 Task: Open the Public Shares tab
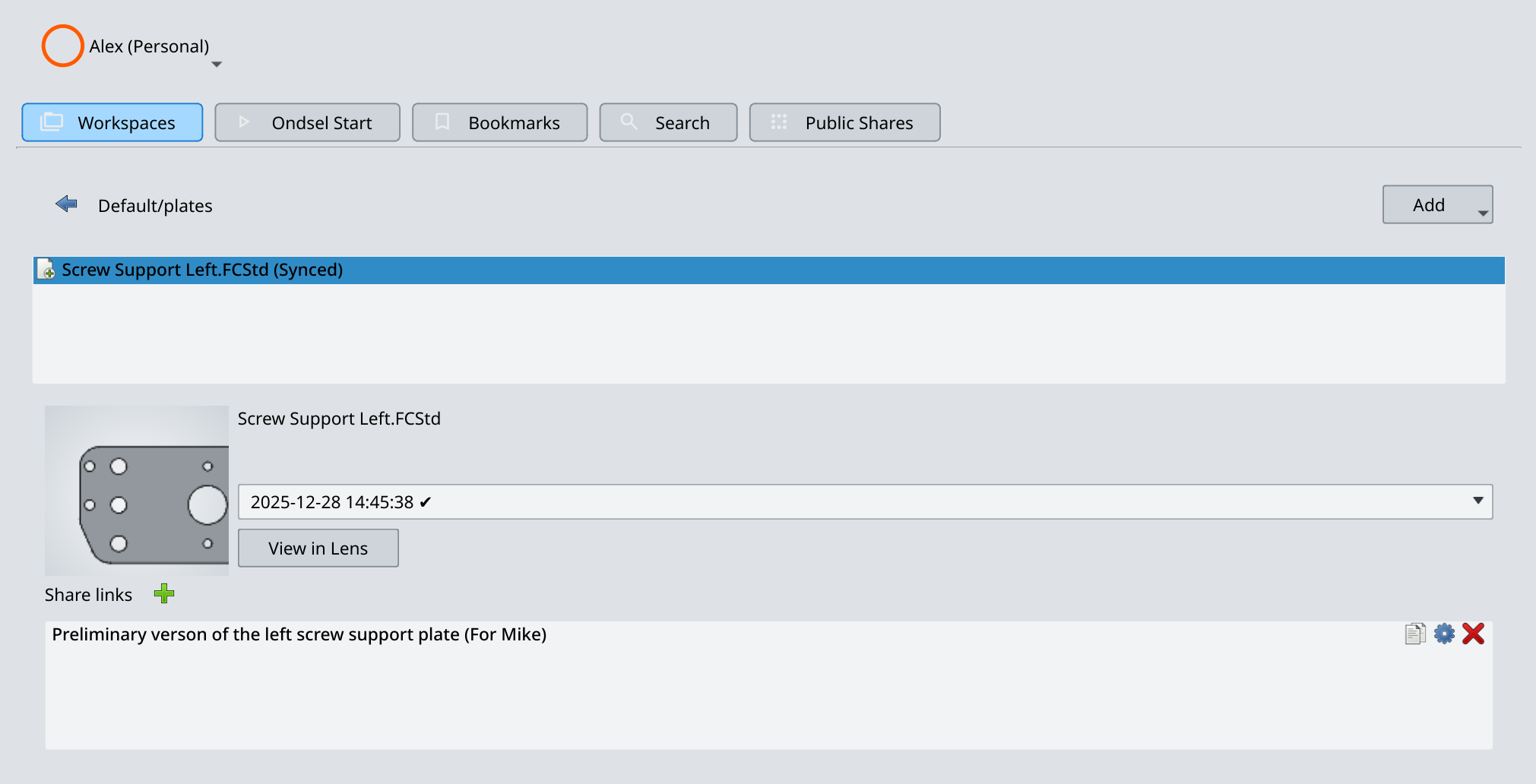[844, 122]
